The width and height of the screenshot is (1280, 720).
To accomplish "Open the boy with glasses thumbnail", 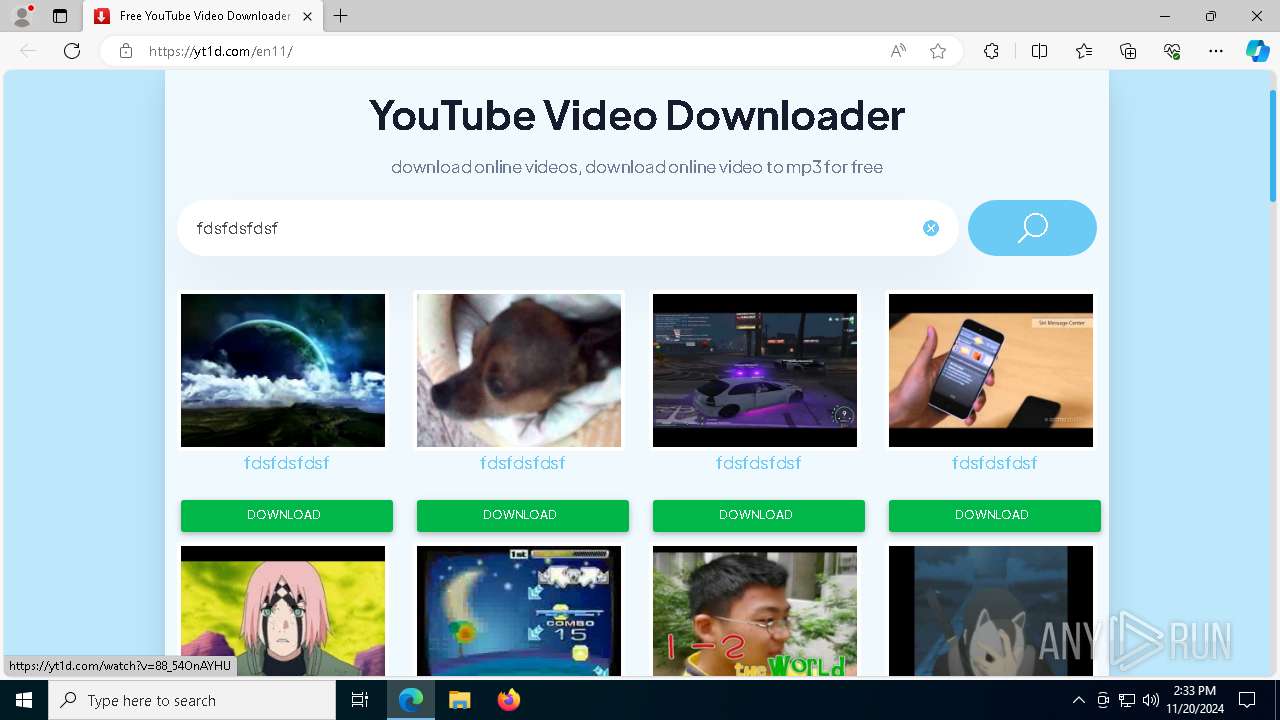I will click(x=755, y=611).
